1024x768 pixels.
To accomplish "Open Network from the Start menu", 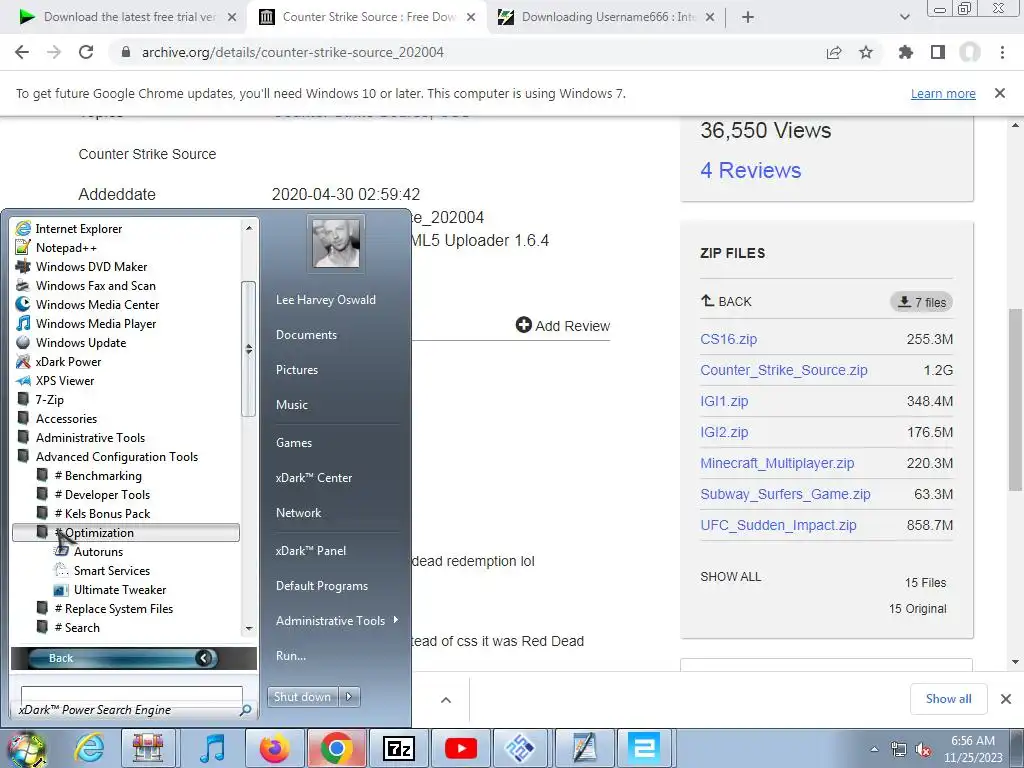I will [298, 513].
